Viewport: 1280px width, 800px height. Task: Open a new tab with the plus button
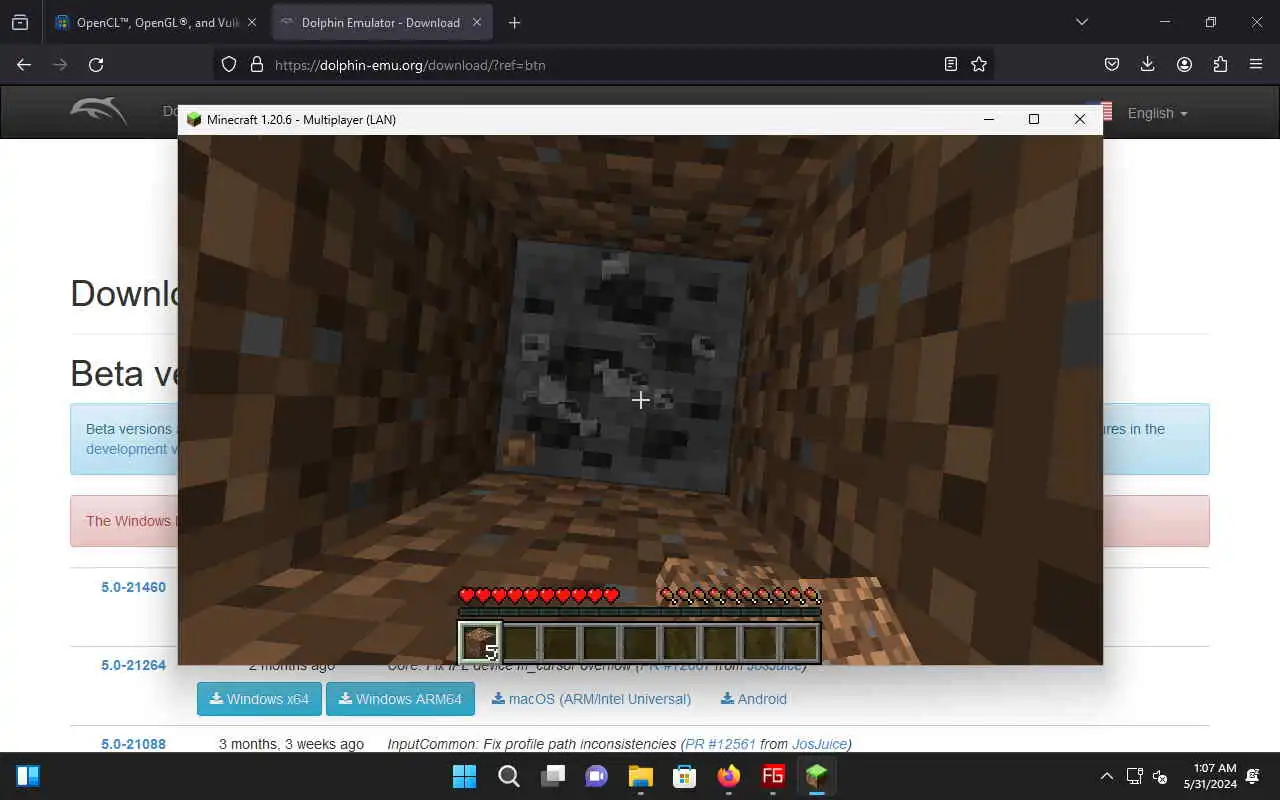(x=514, y=22)
